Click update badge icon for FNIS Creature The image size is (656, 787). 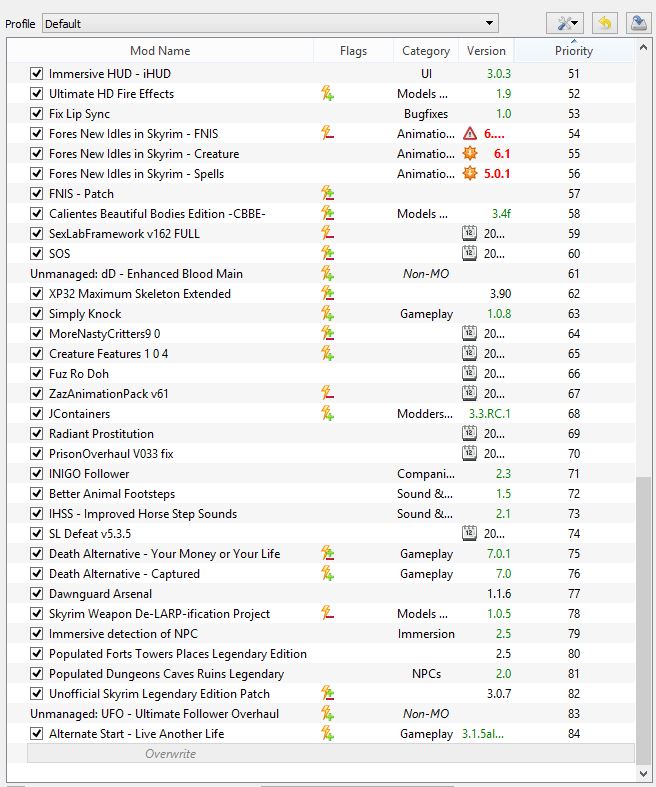[470, 154]
